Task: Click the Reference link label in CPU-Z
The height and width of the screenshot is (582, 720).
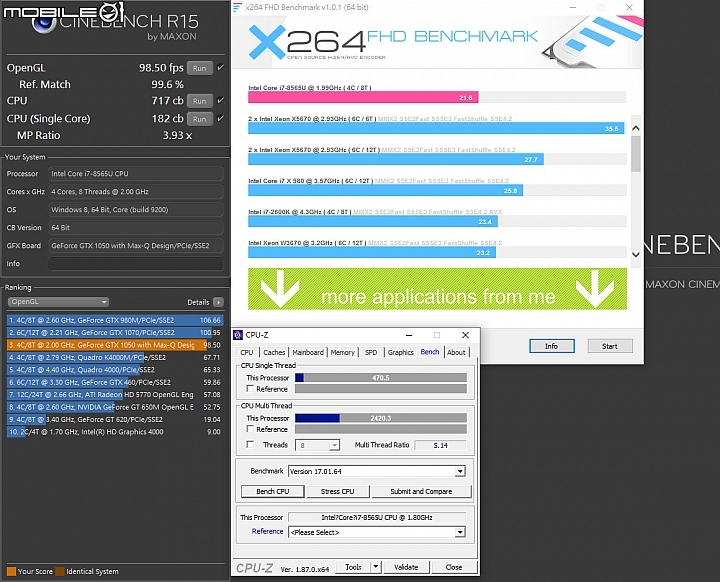Action: point(268,531)
